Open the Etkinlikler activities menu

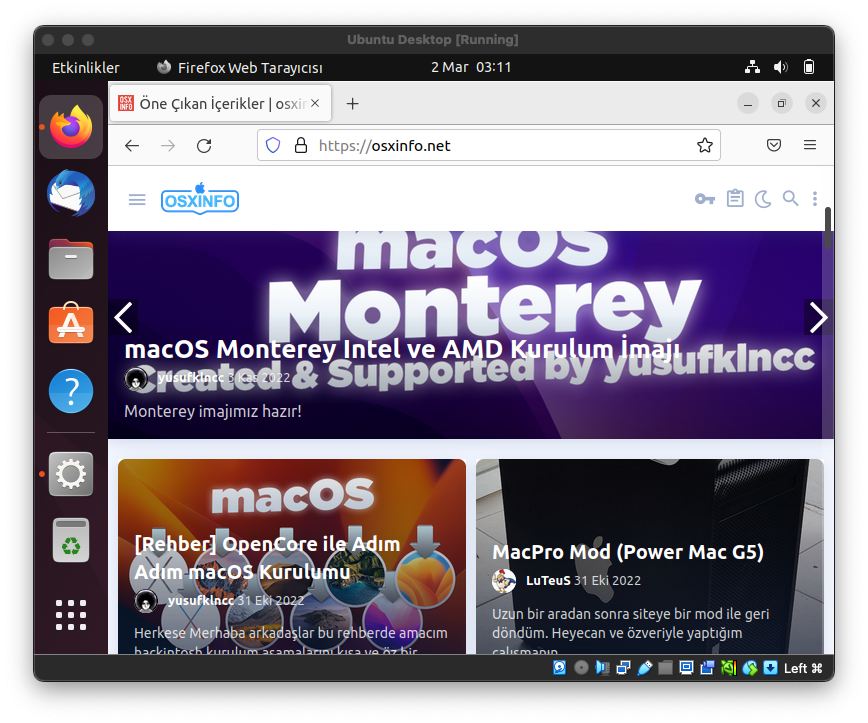85,68
